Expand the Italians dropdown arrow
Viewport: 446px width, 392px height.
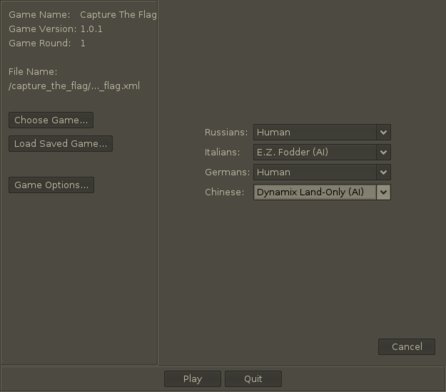383,152
